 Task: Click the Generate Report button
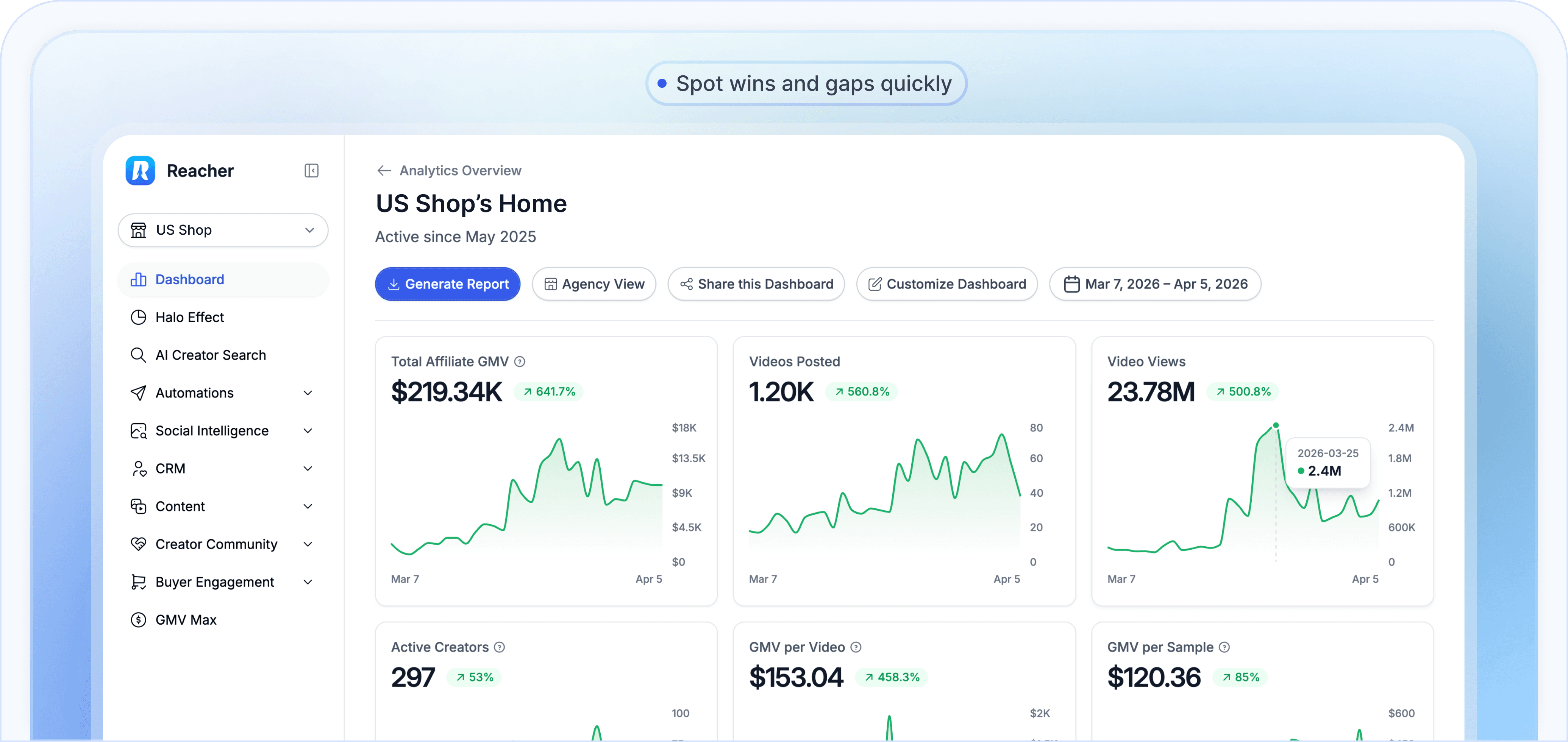[447, 284]
